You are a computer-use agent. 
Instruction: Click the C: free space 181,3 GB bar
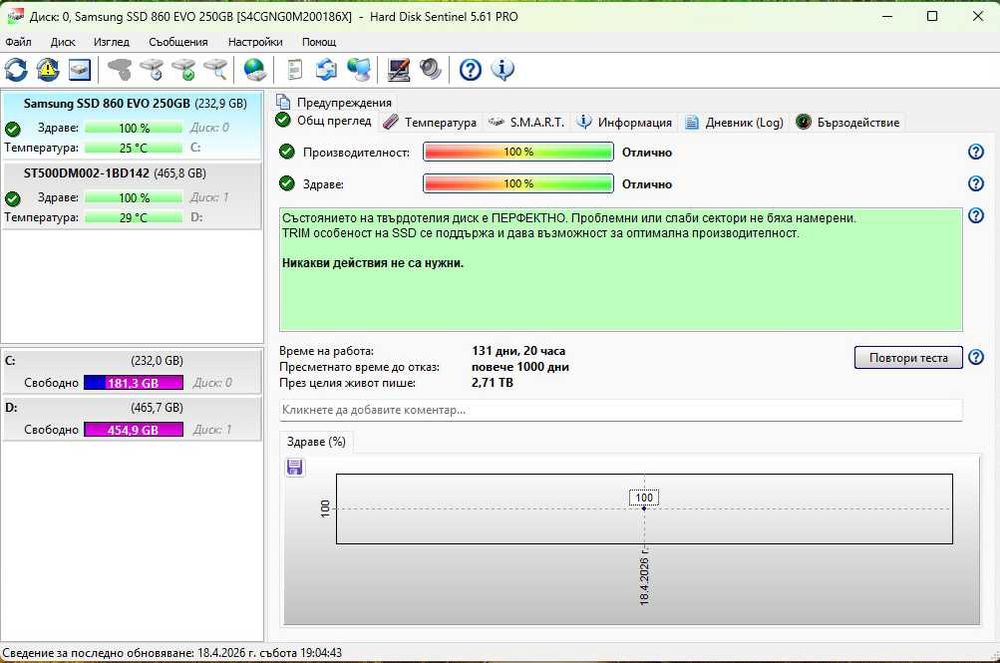coord(133,383)
